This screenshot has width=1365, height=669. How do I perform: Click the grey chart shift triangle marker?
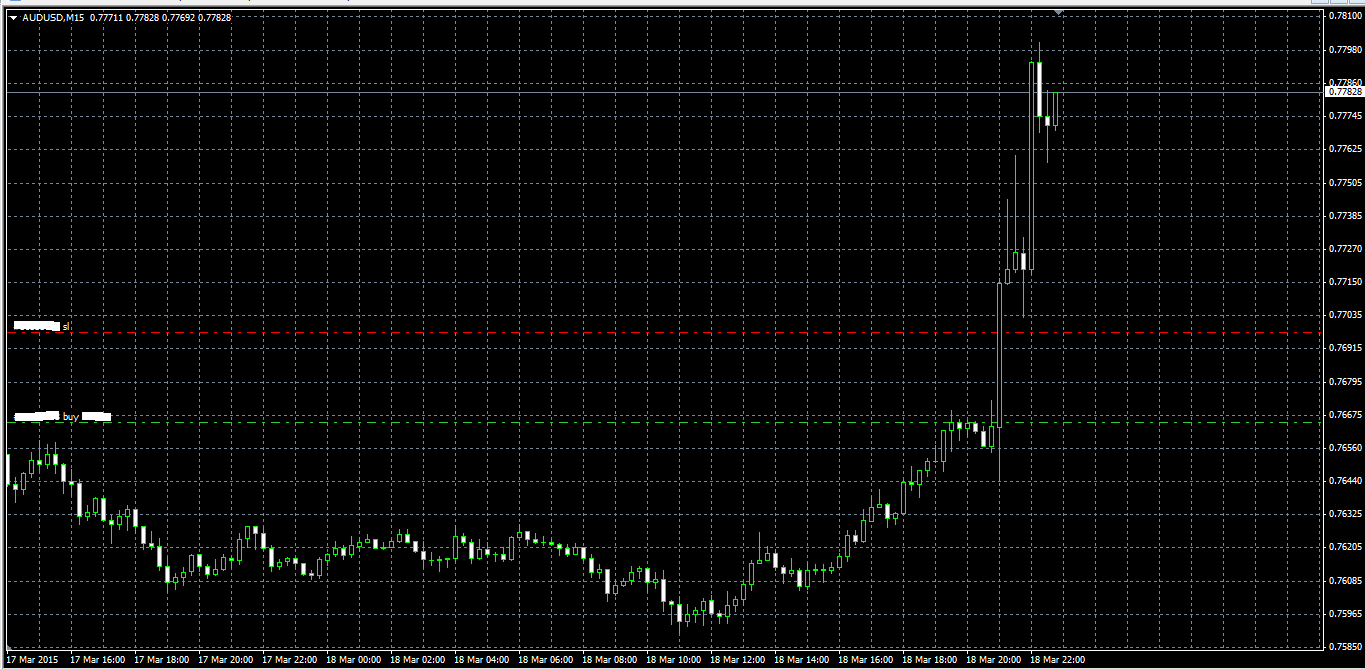click(x=1059, y=12)
